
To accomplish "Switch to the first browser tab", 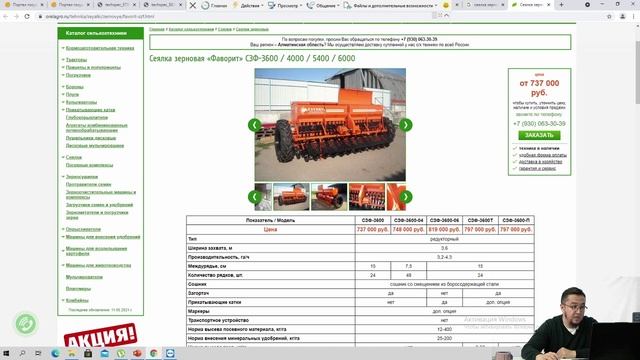I will click(23, 5).
